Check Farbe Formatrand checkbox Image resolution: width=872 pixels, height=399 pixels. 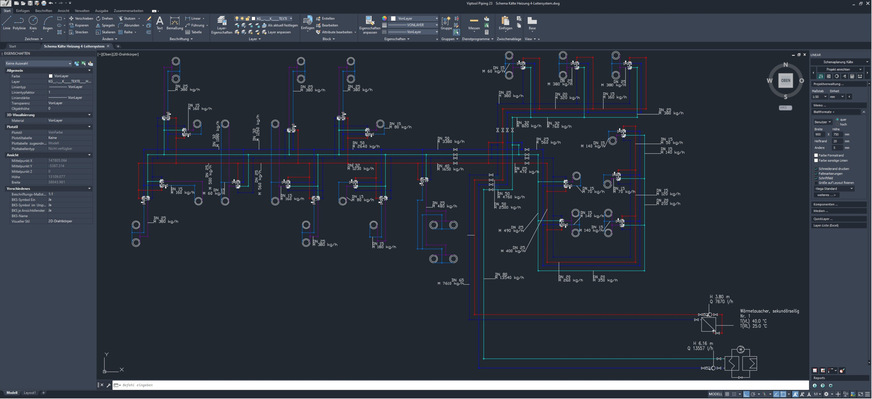click(816, 155)
